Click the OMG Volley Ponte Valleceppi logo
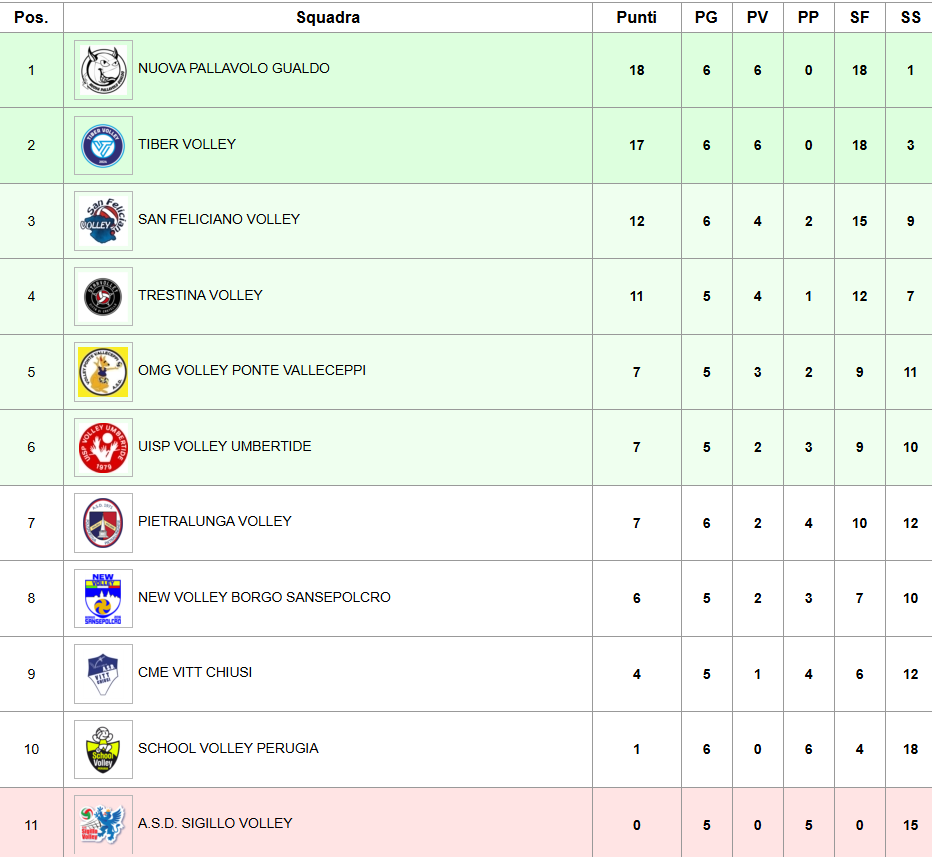This screenshot has width=932, height=857. click(103, 372)
